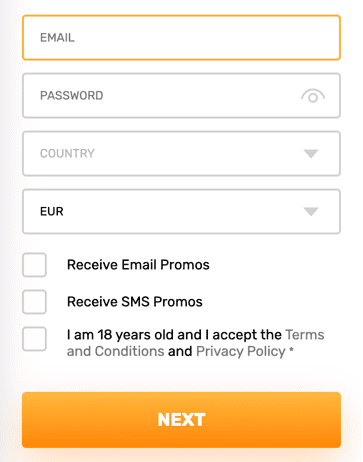Select the selected EUR value text
Viewport: 363px width, 462px height.
(52, 212)
